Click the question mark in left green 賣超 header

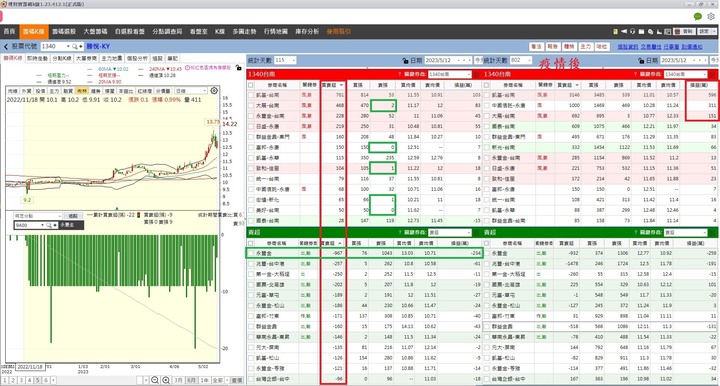[x=400, y=233]
